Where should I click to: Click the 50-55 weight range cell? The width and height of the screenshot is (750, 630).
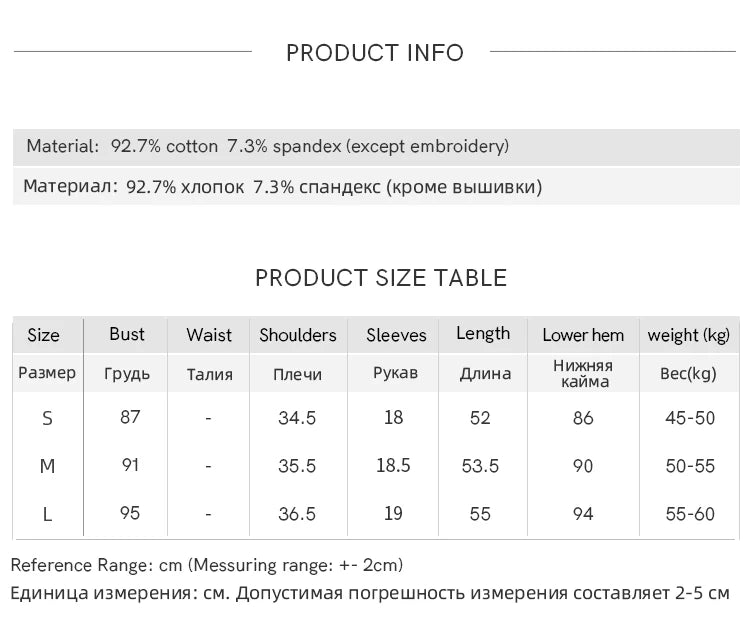[x=690, y=466]
